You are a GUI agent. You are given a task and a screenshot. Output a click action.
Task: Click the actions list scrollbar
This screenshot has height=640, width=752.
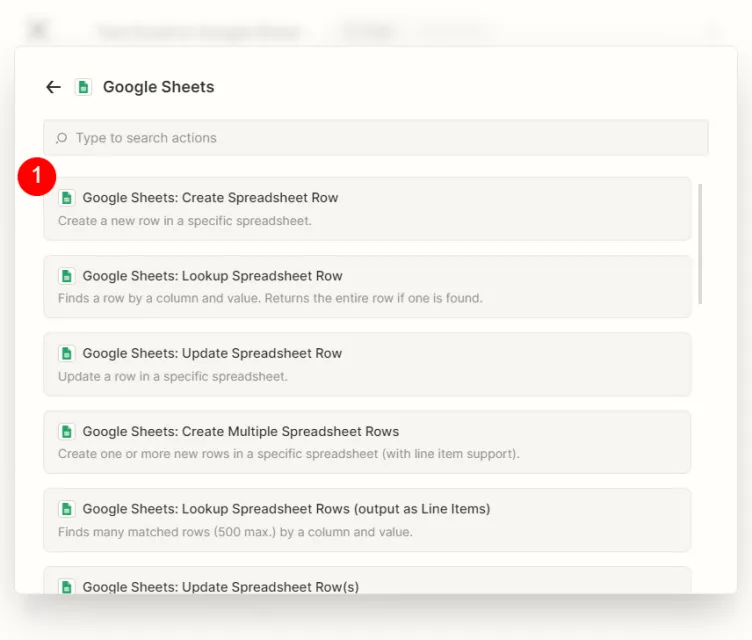tap(700, 244)
